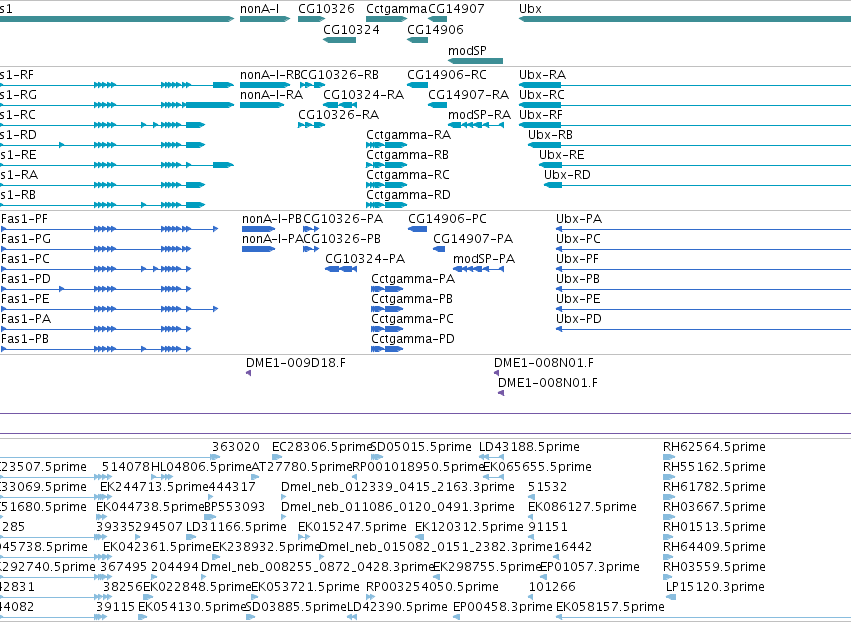Select the EK086127.5prime EST label
This screenshot has height=622, width=851.
click(582, 507)
